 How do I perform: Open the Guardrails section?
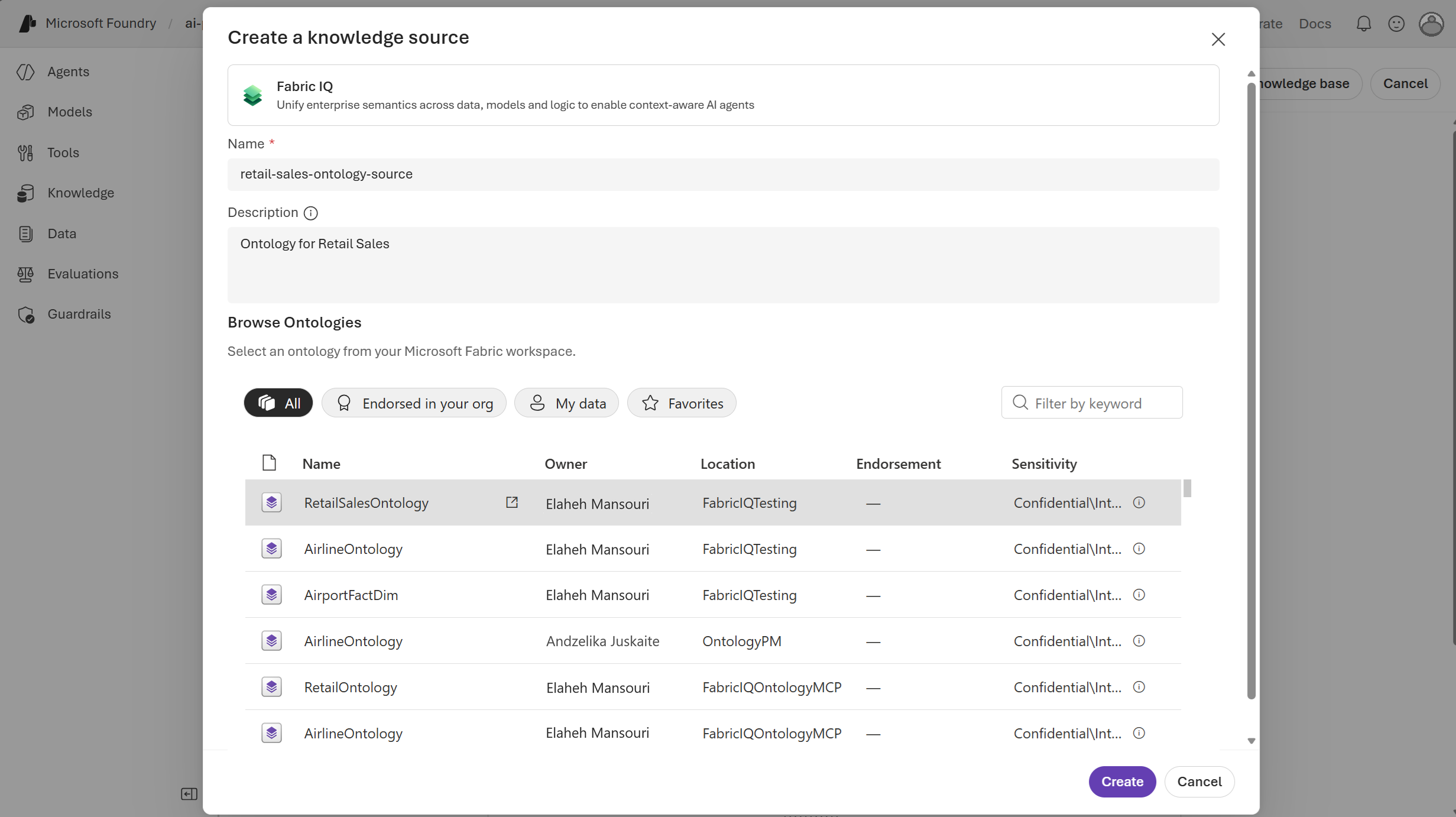[x=79, y=315]
